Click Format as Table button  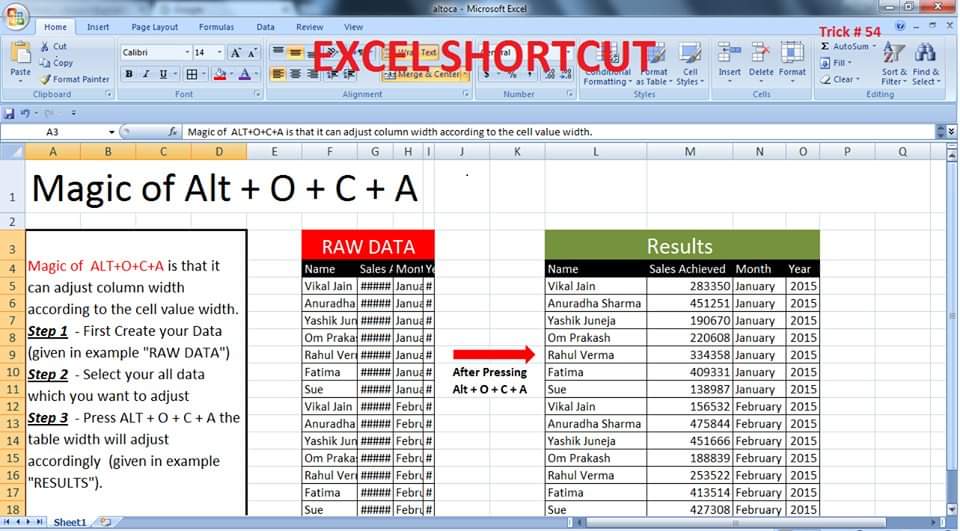(653, 64)
